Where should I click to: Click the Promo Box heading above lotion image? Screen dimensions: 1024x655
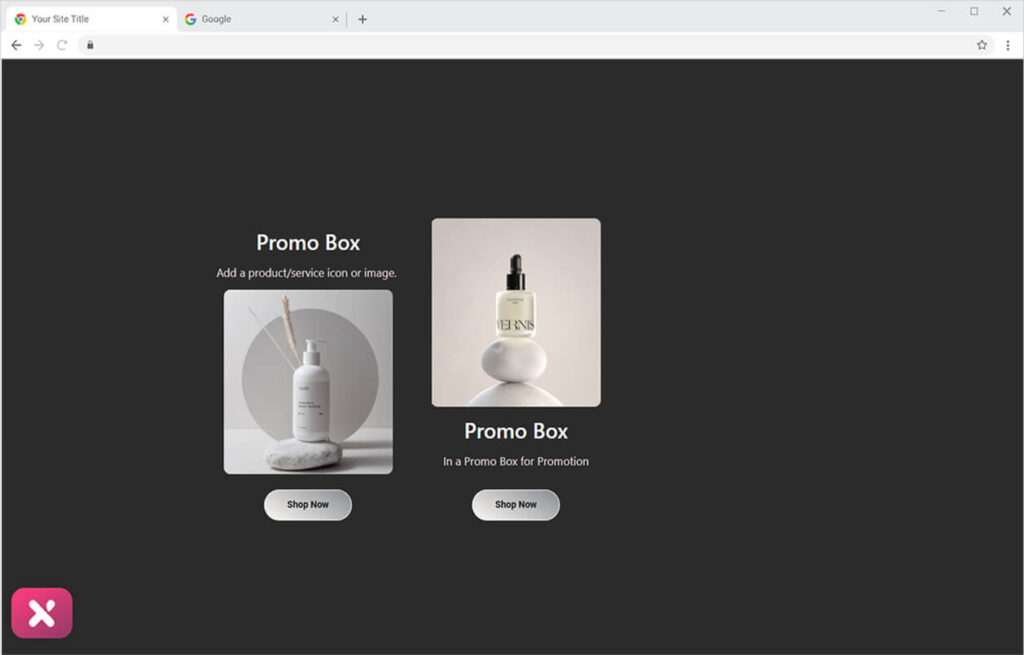point(308,243)
